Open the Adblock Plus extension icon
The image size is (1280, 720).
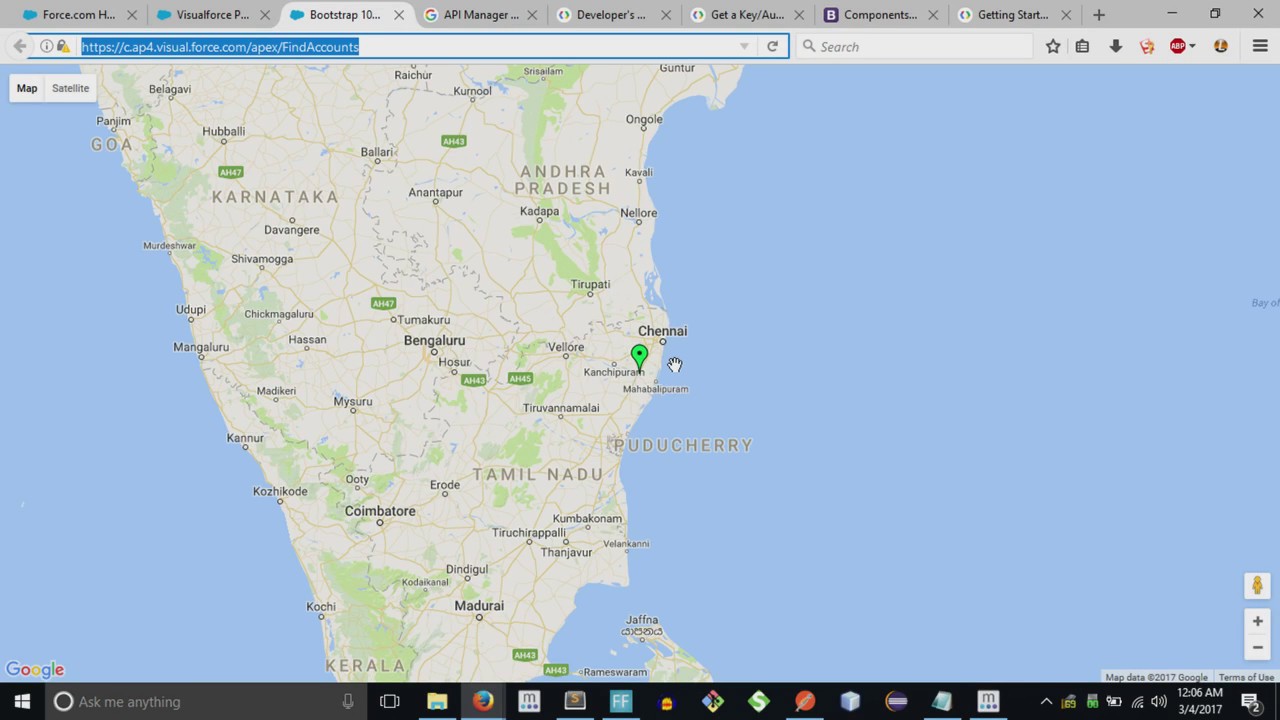coord(1178,46)
